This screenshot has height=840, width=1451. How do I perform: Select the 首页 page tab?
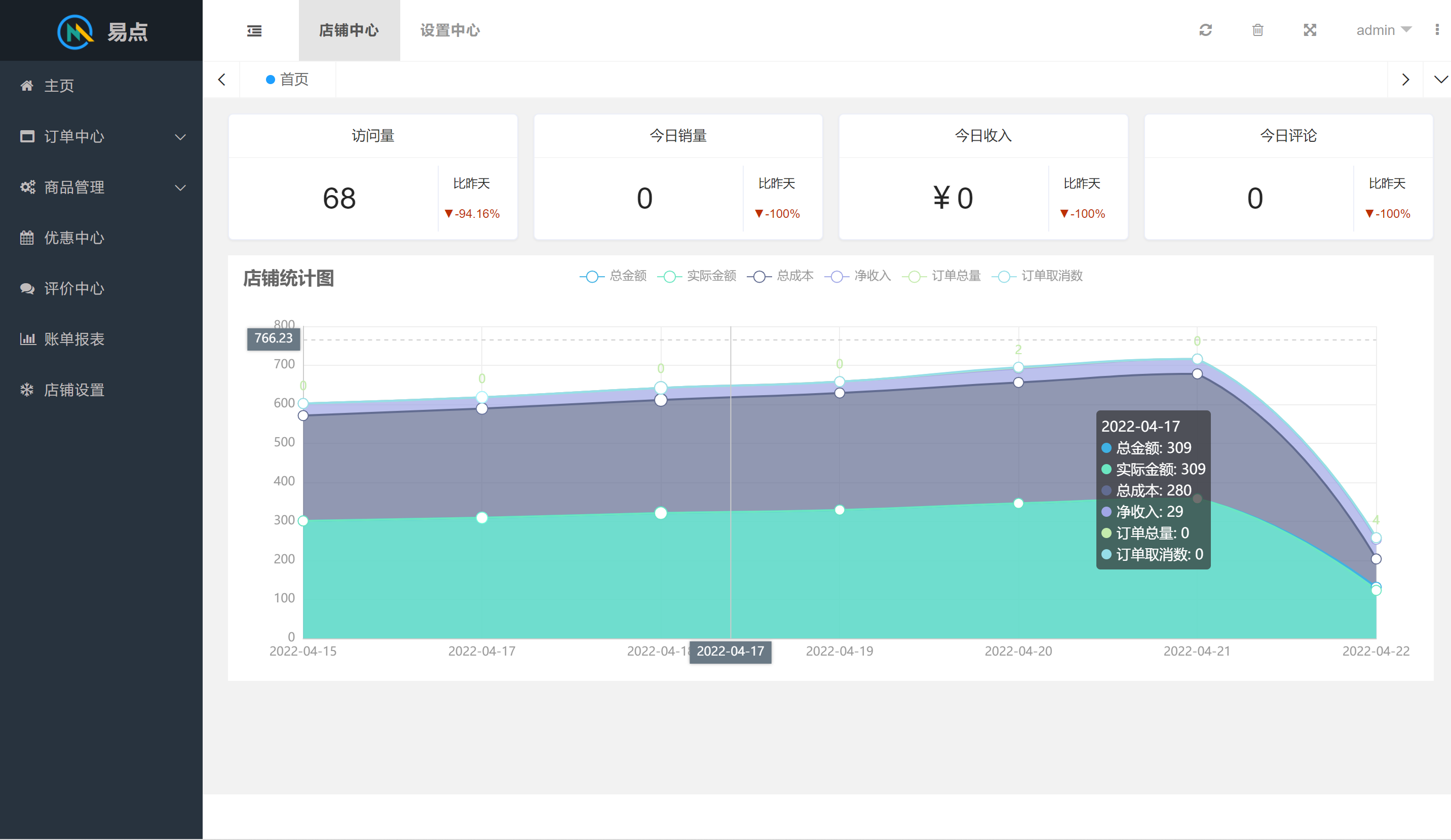point(287,80)
